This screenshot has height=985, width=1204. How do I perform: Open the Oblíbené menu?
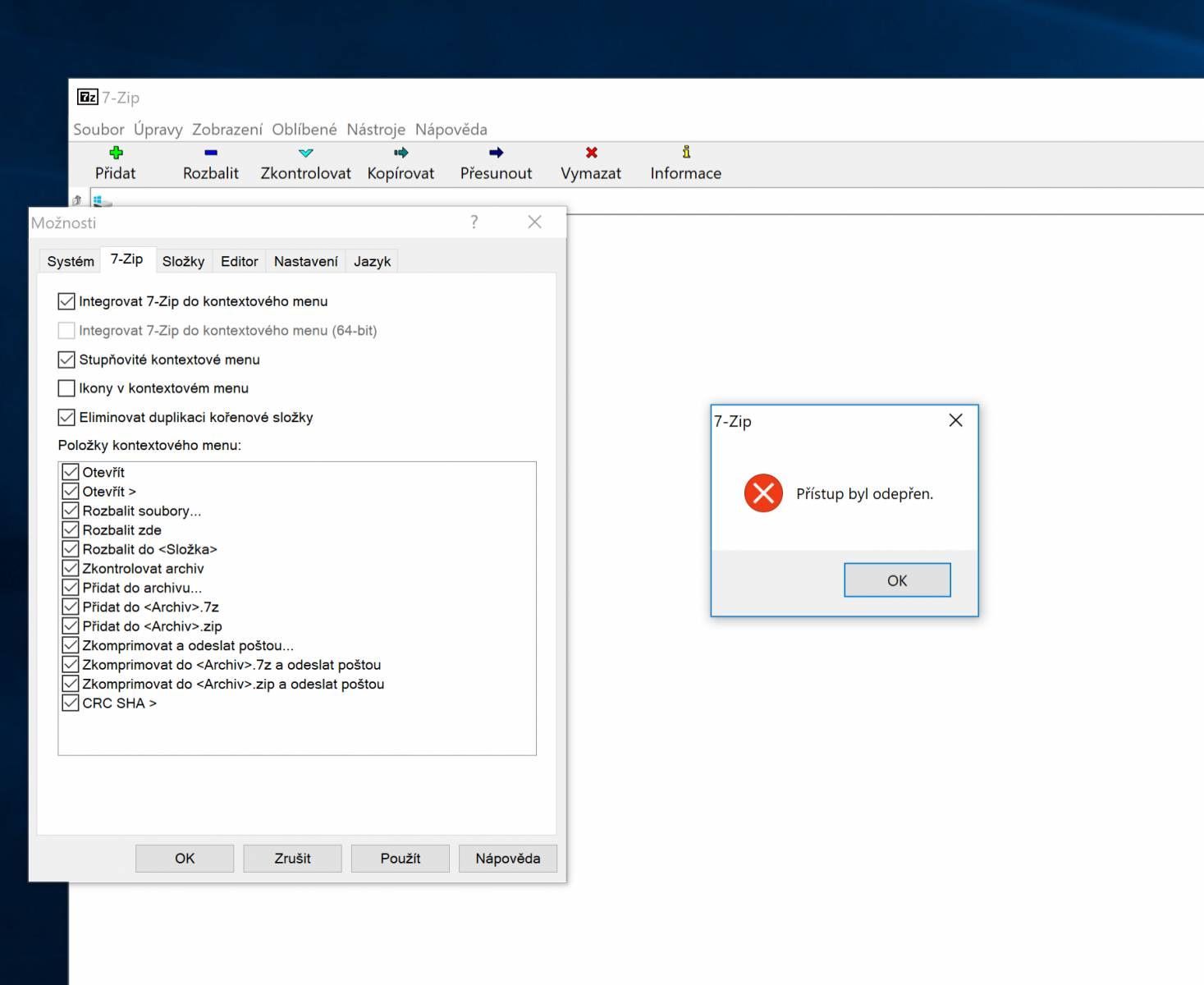[x=304, y=129]
